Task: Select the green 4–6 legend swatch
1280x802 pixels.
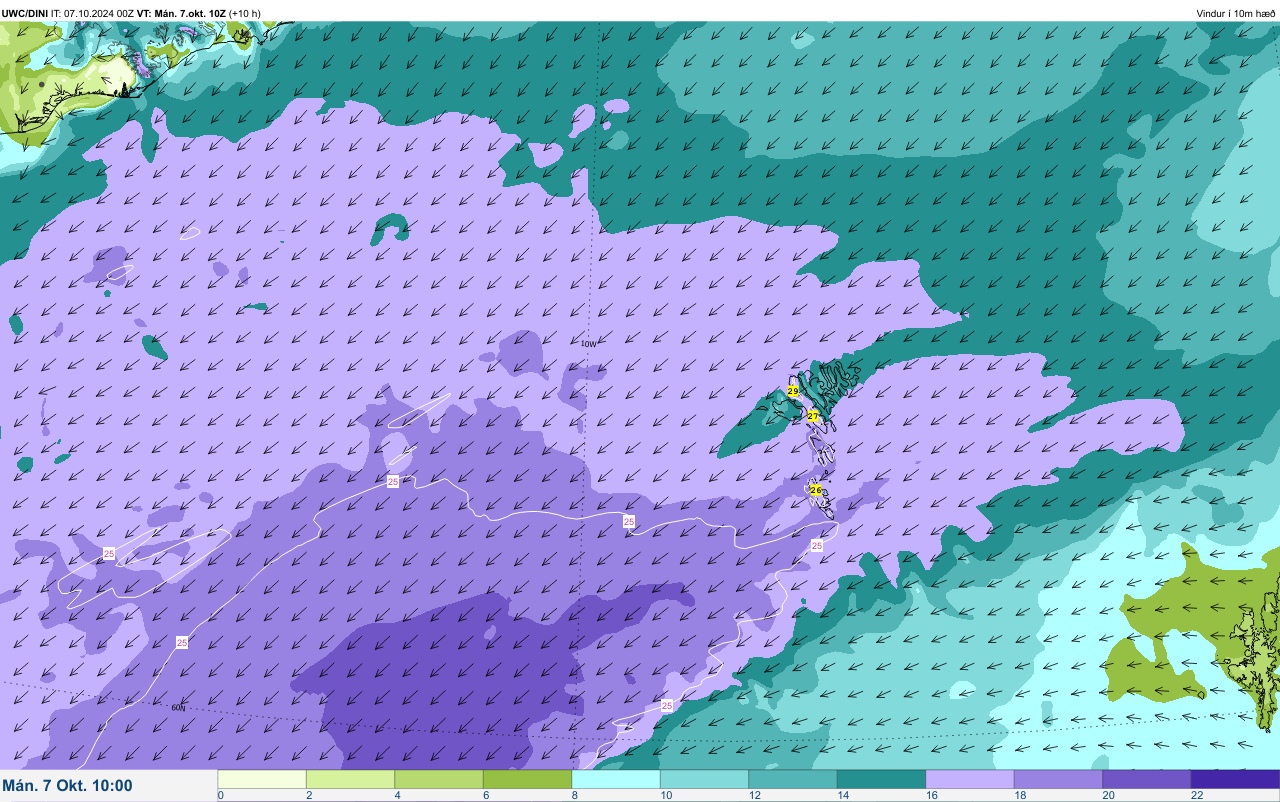Action: coord(439,779)
